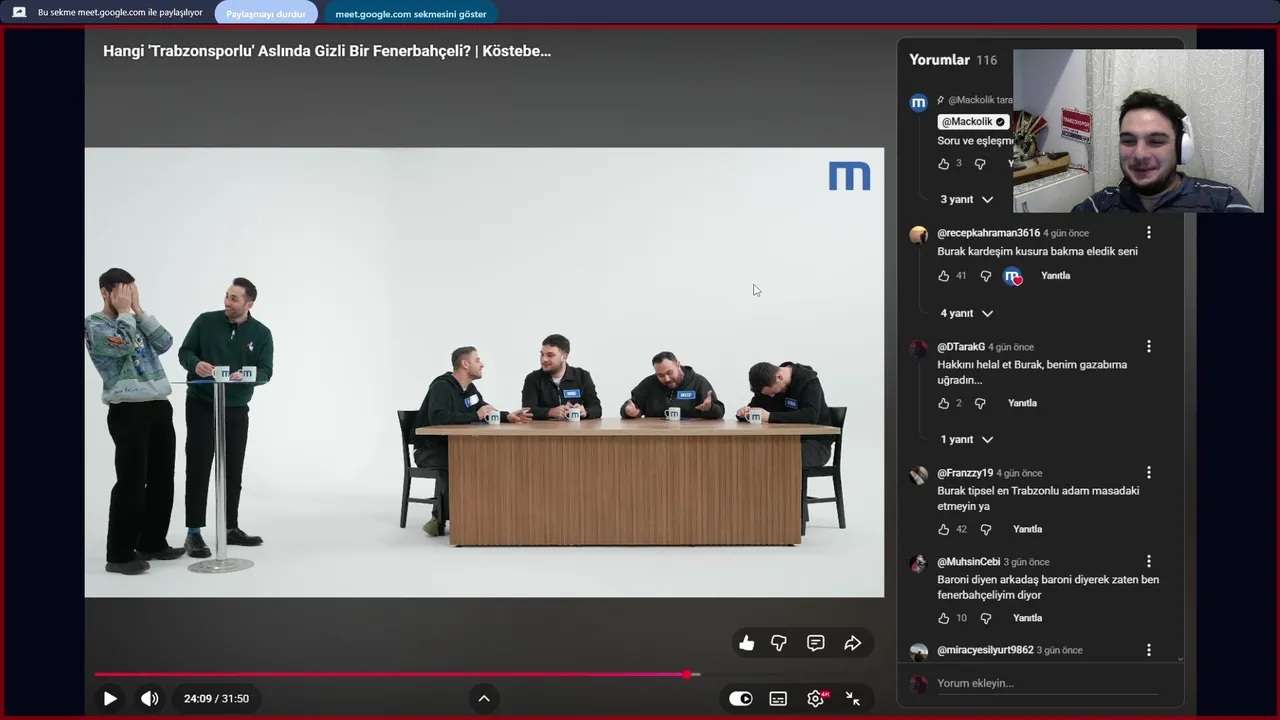Expand '3 yanıt' replies under Mackolik comment
The width and height of the screenshot is (1280, 720).
[x=967, y=199]
